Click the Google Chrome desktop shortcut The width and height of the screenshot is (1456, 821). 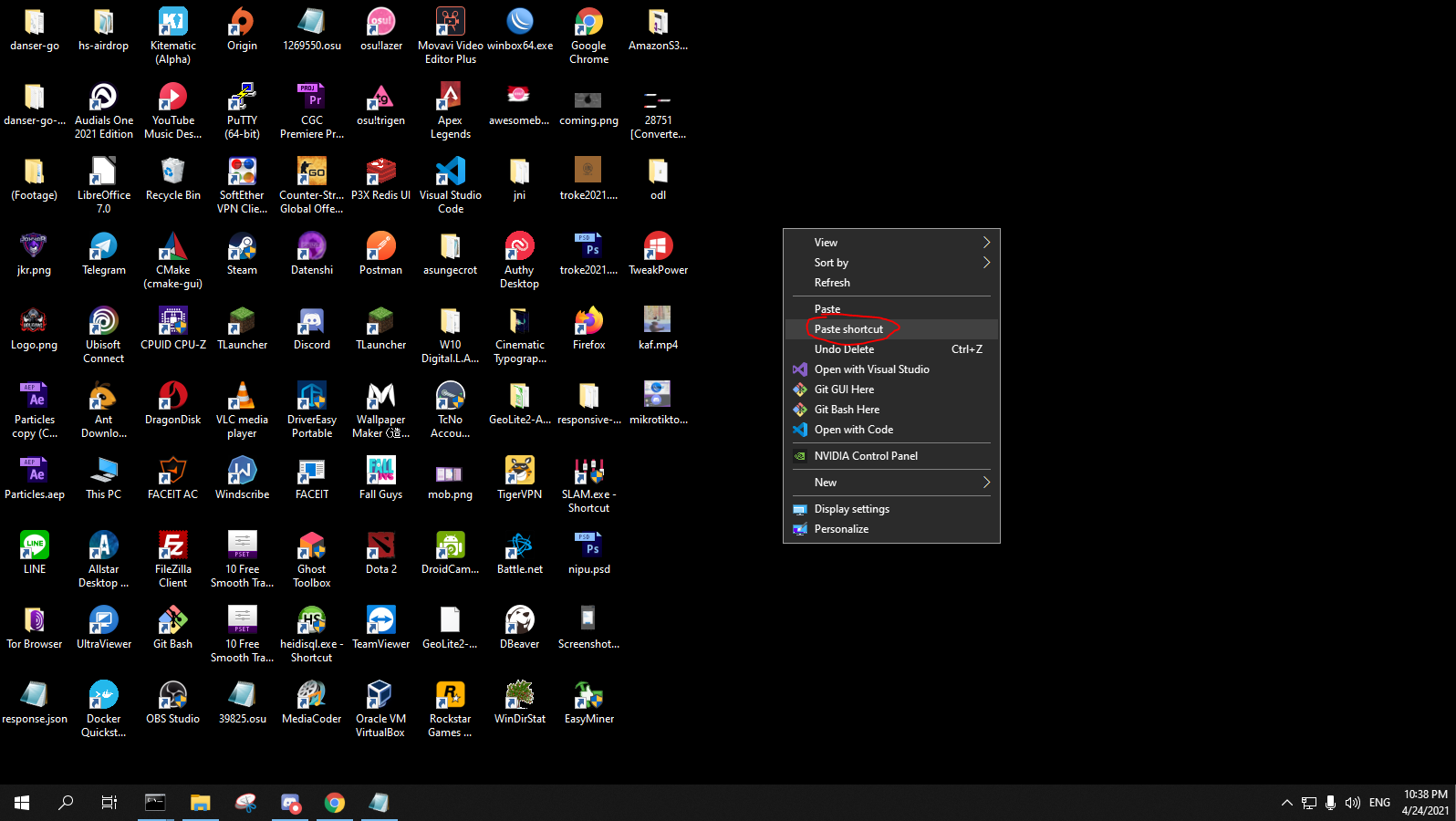click(588, 36)
